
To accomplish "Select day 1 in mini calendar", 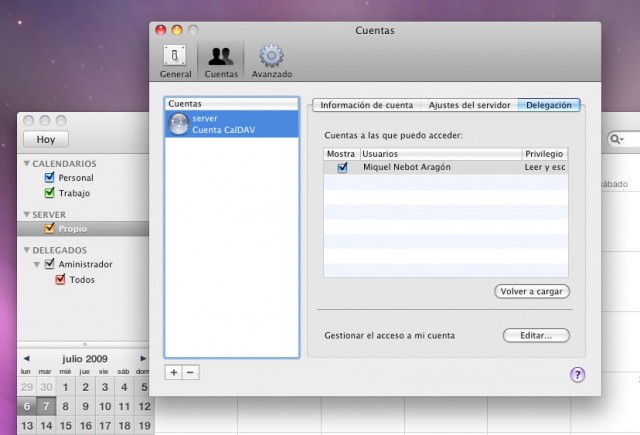I will click(66, 387).
